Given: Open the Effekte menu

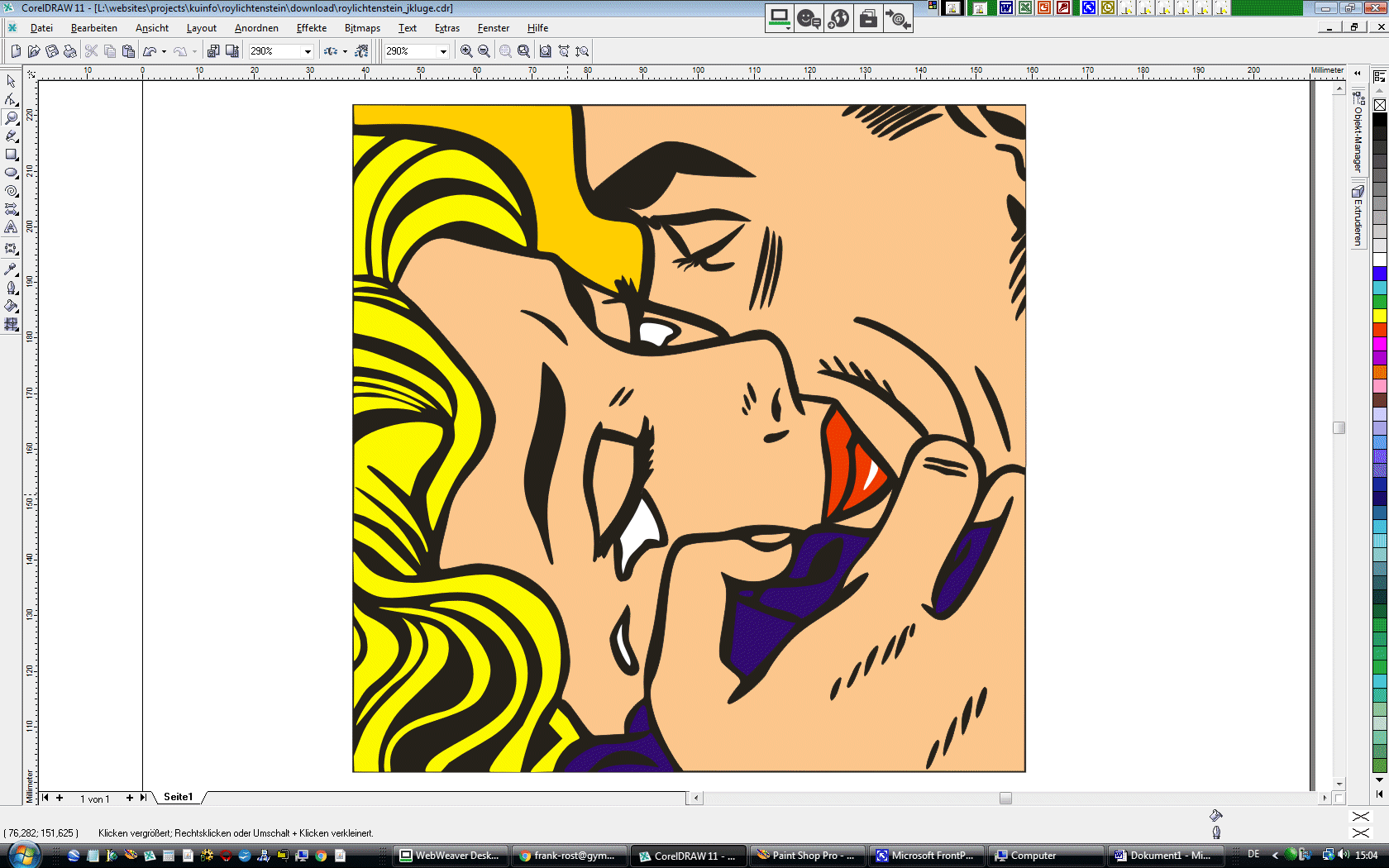Looking at the screenshot, I should pyautogui.click(x=312, y=28).
